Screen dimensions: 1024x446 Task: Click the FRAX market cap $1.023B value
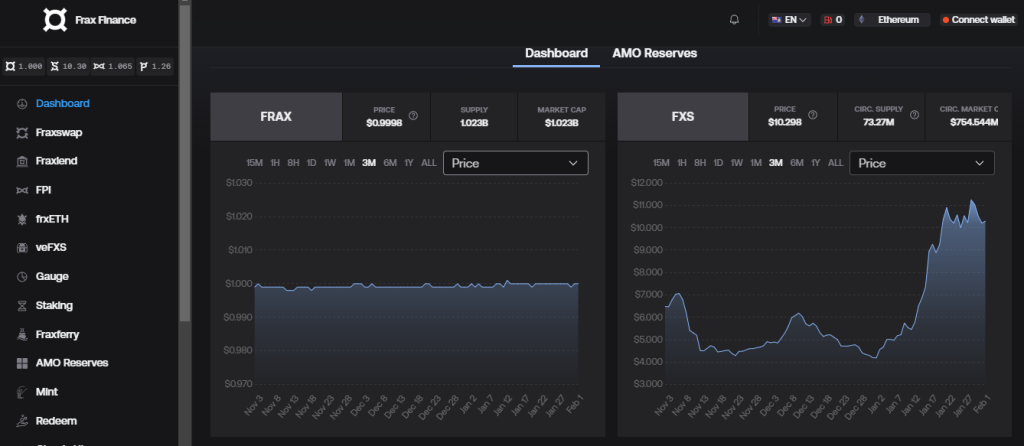(x=561, y=122)
